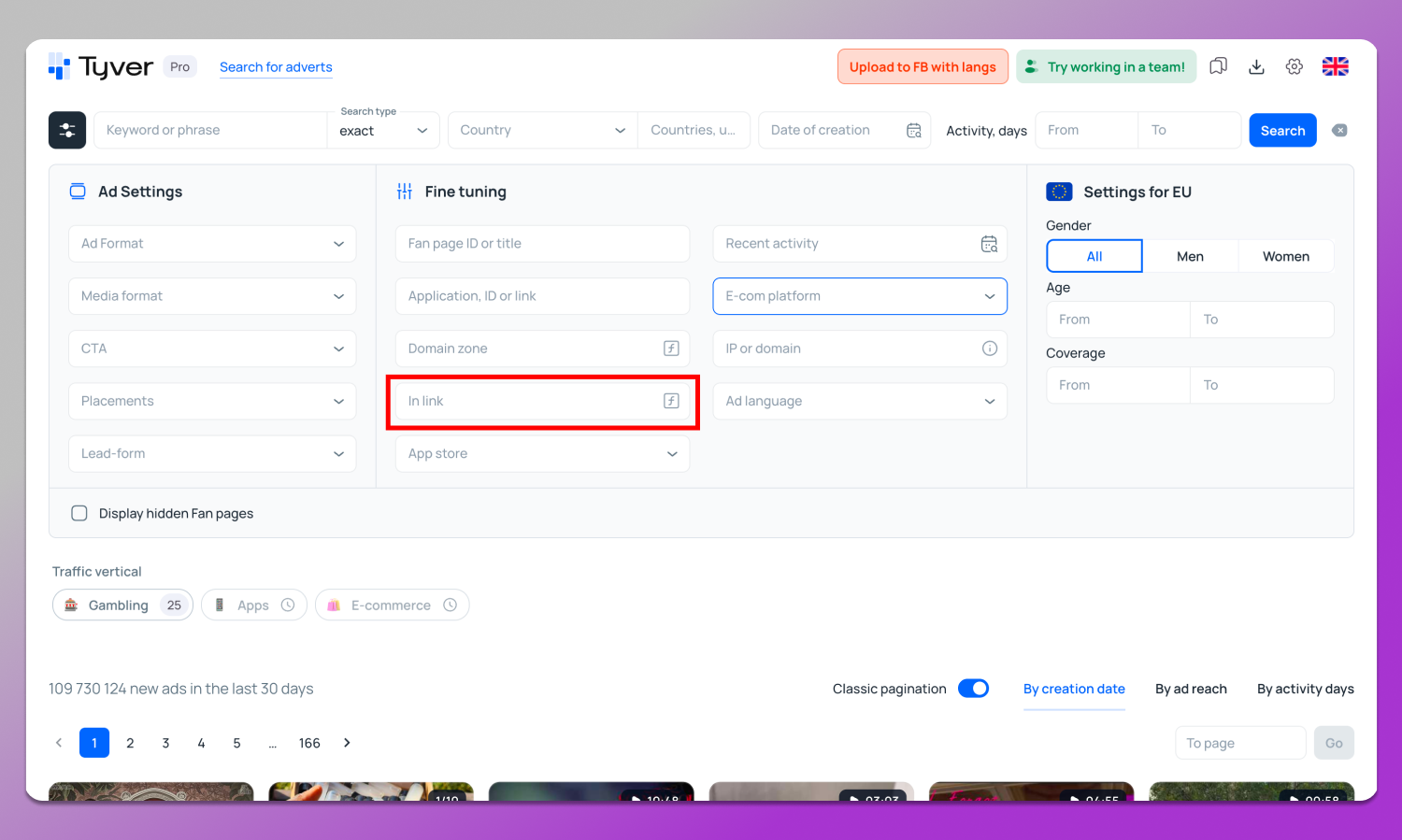Toggle Classic pagination switch
Screen dimensions: 1402x840
973,689
